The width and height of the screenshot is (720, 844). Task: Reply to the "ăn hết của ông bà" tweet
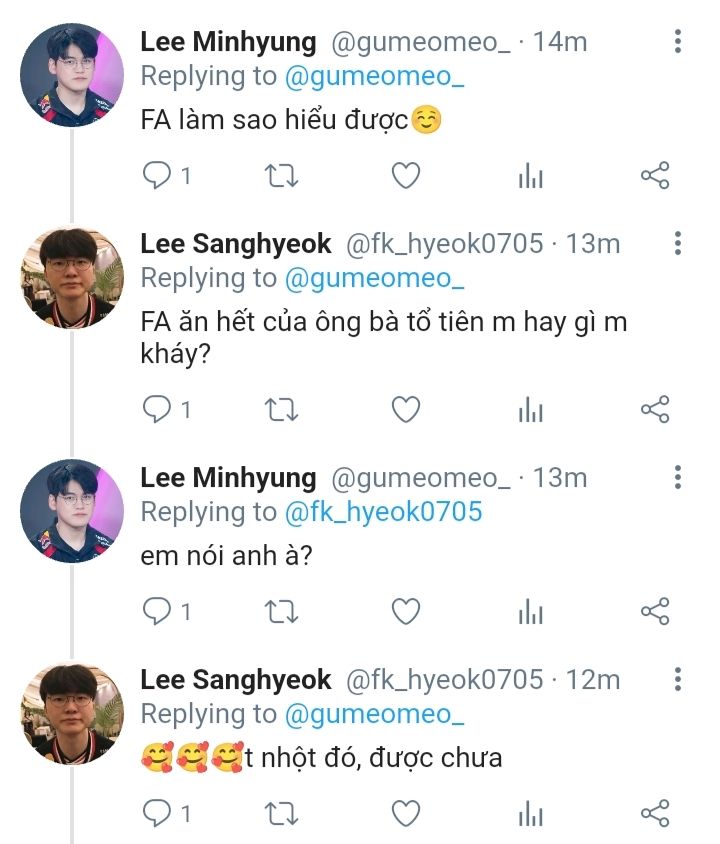(158, 409)
